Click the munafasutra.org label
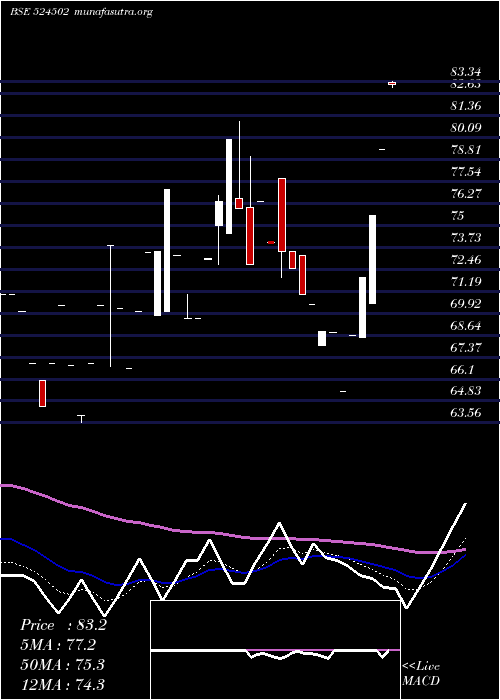500x700 pixels. point(114,12)
